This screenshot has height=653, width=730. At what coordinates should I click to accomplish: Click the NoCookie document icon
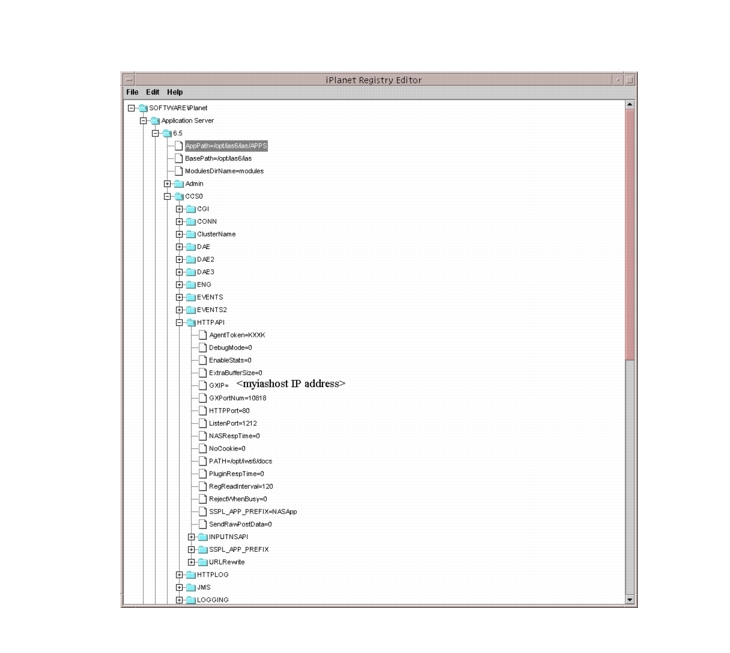click(203, 448)
